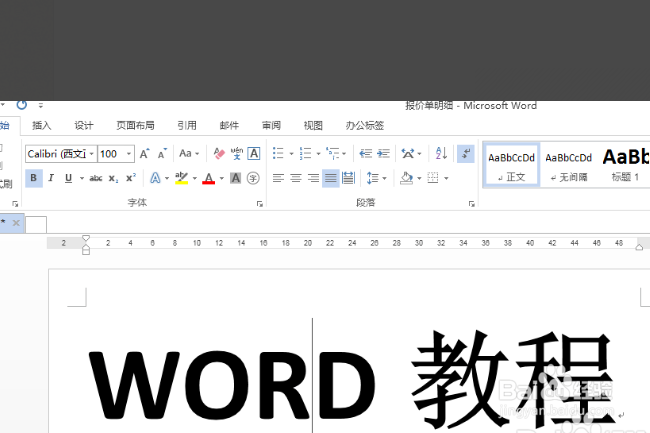Align text right
The height and width of the screenshot is (433, 650).
(313, 178)
